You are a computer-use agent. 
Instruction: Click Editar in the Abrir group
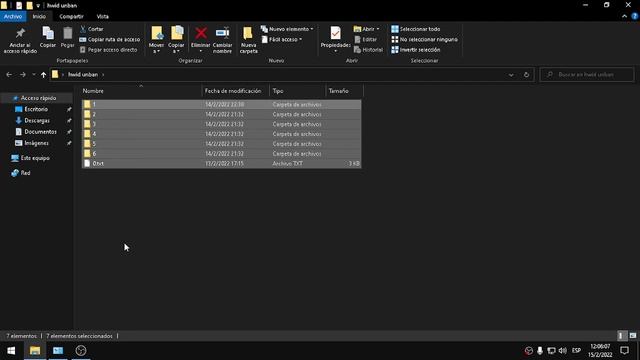click(366, 40)
